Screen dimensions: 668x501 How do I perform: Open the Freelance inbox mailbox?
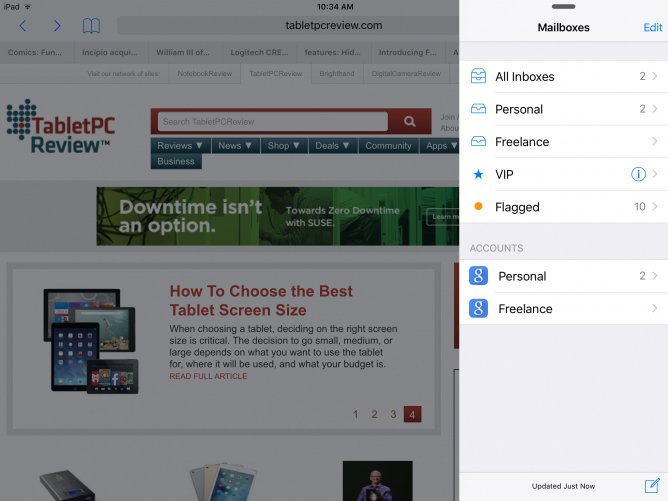[564, 141]
